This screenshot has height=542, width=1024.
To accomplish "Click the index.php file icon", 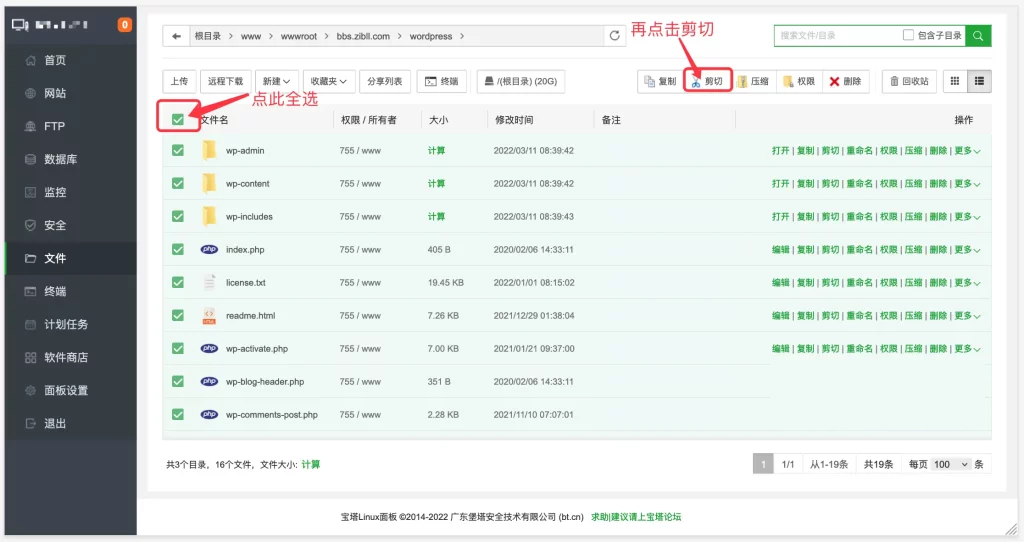I will (x=209, y=249).
